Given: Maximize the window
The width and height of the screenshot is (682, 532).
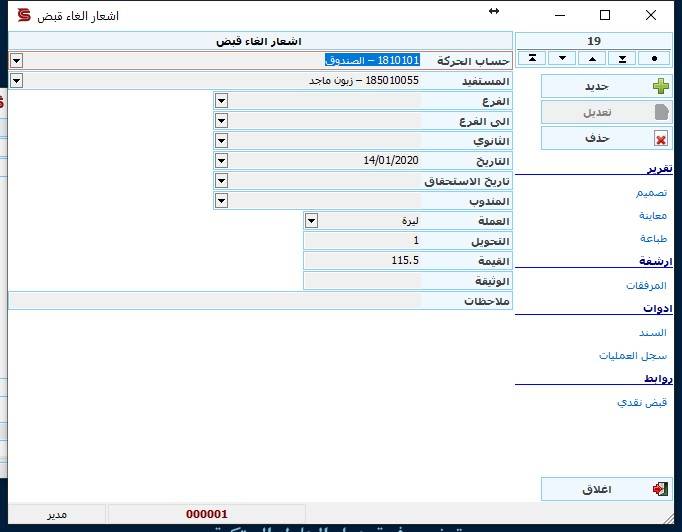Looking at the screenshot, I should (x=605, y=15).
